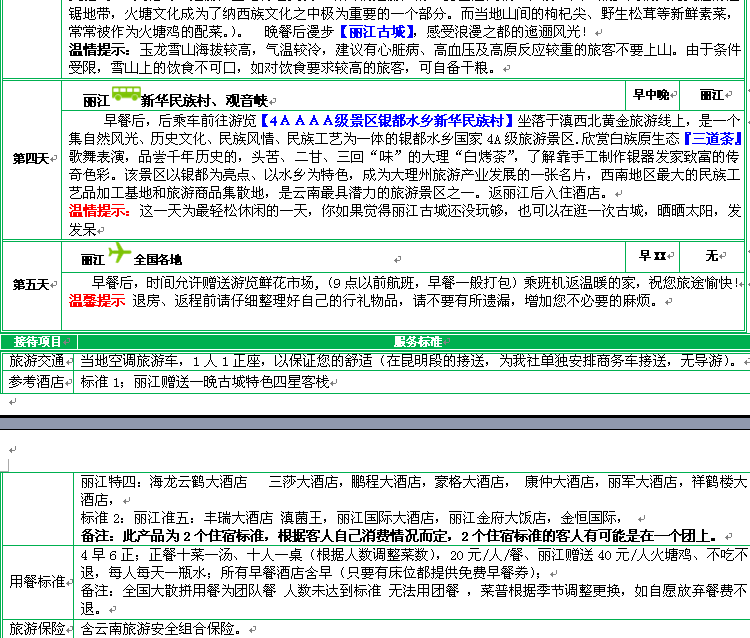Click the 旅游交通 row label
The width and height of the screenshot is (750, 638).
click(x=37, y=360)
